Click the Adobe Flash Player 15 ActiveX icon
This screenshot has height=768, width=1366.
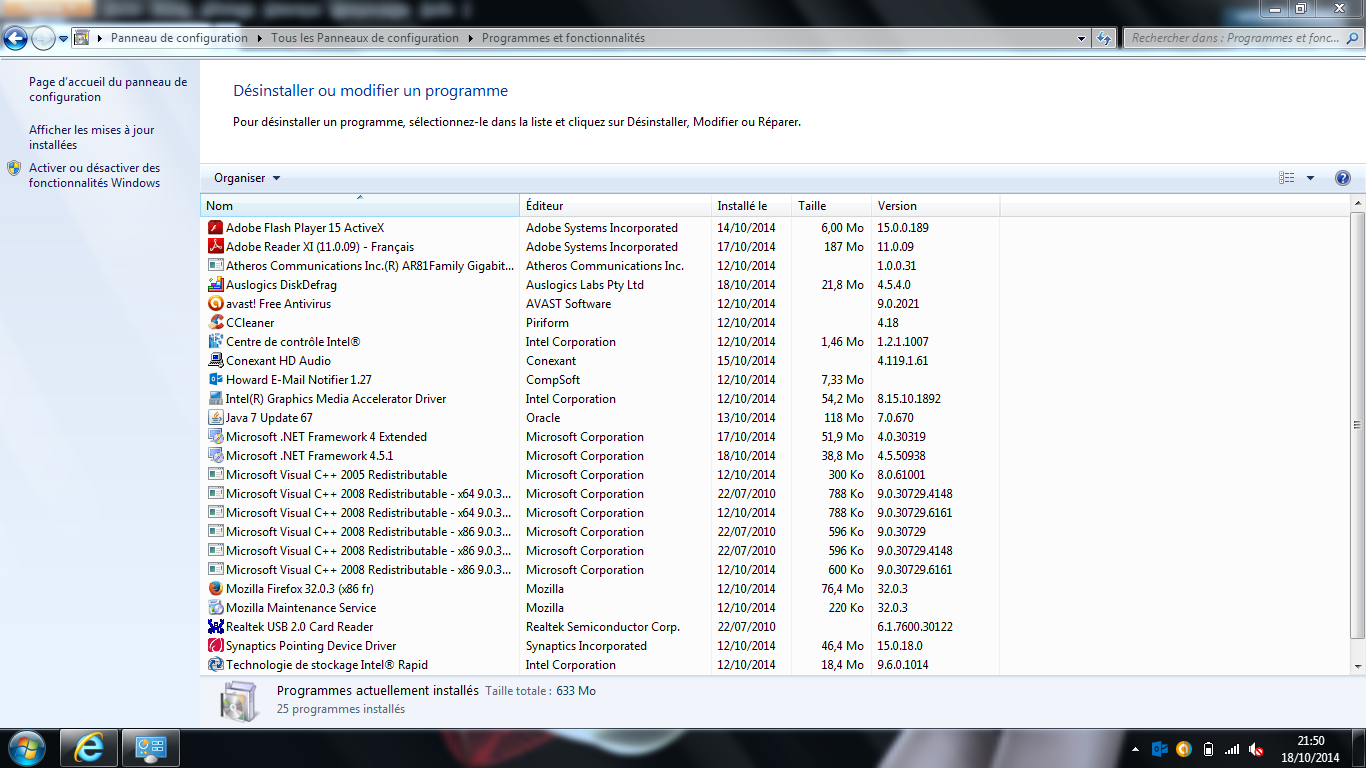[215, 228]
